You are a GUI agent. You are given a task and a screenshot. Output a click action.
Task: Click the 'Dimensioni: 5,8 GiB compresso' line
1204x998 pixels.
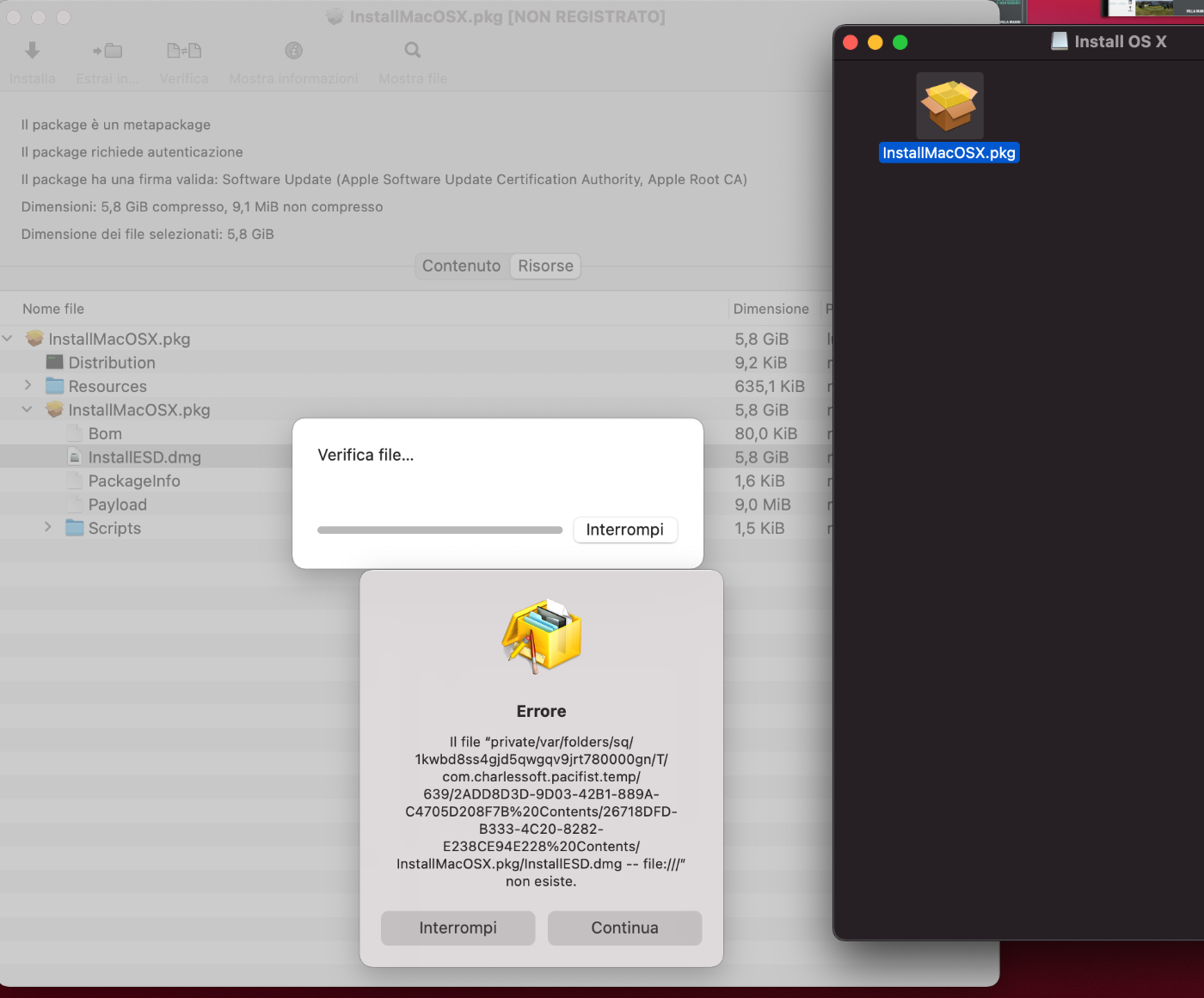click(x=202, y=207)
